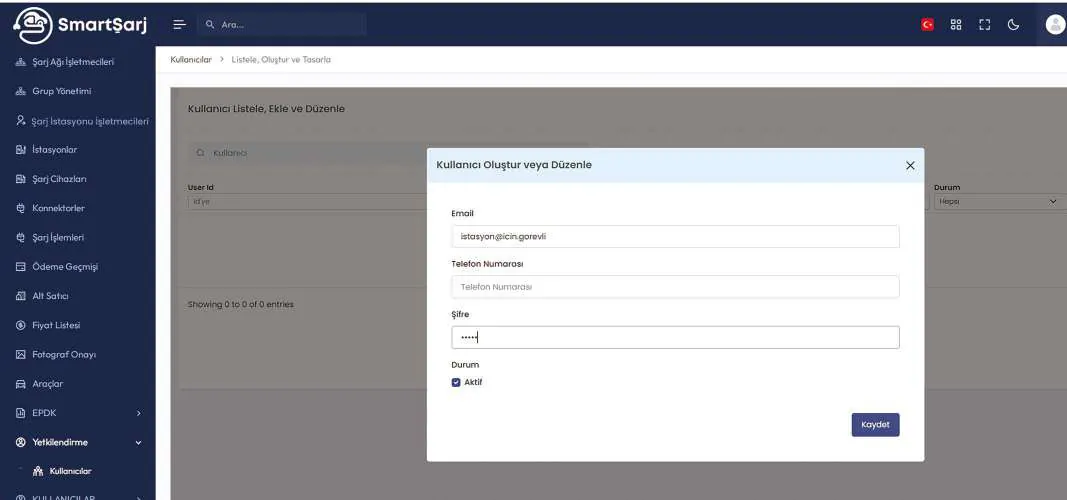Click the Kullanıcılar people icon

point(38,471)
